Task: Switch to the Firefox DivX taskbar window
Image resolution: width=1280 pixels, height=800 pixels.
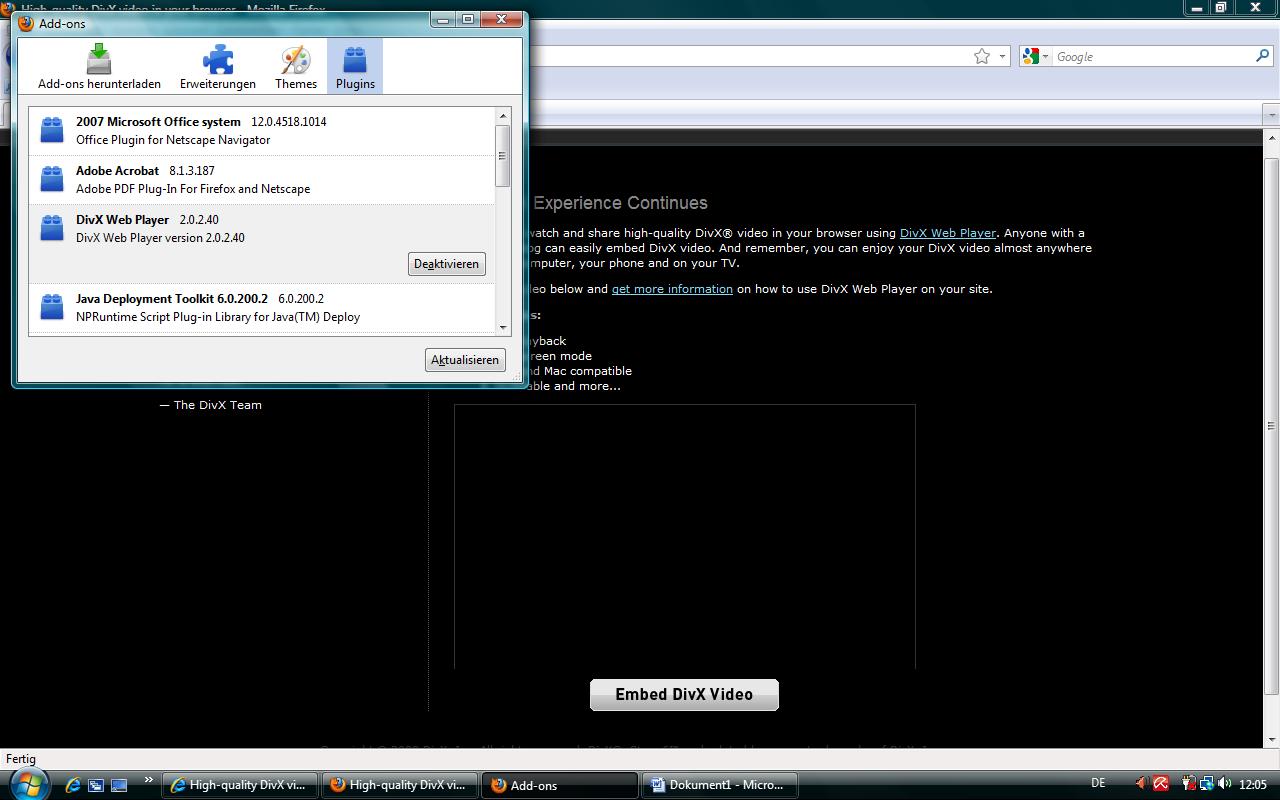Action: click(x=400, y=785)
